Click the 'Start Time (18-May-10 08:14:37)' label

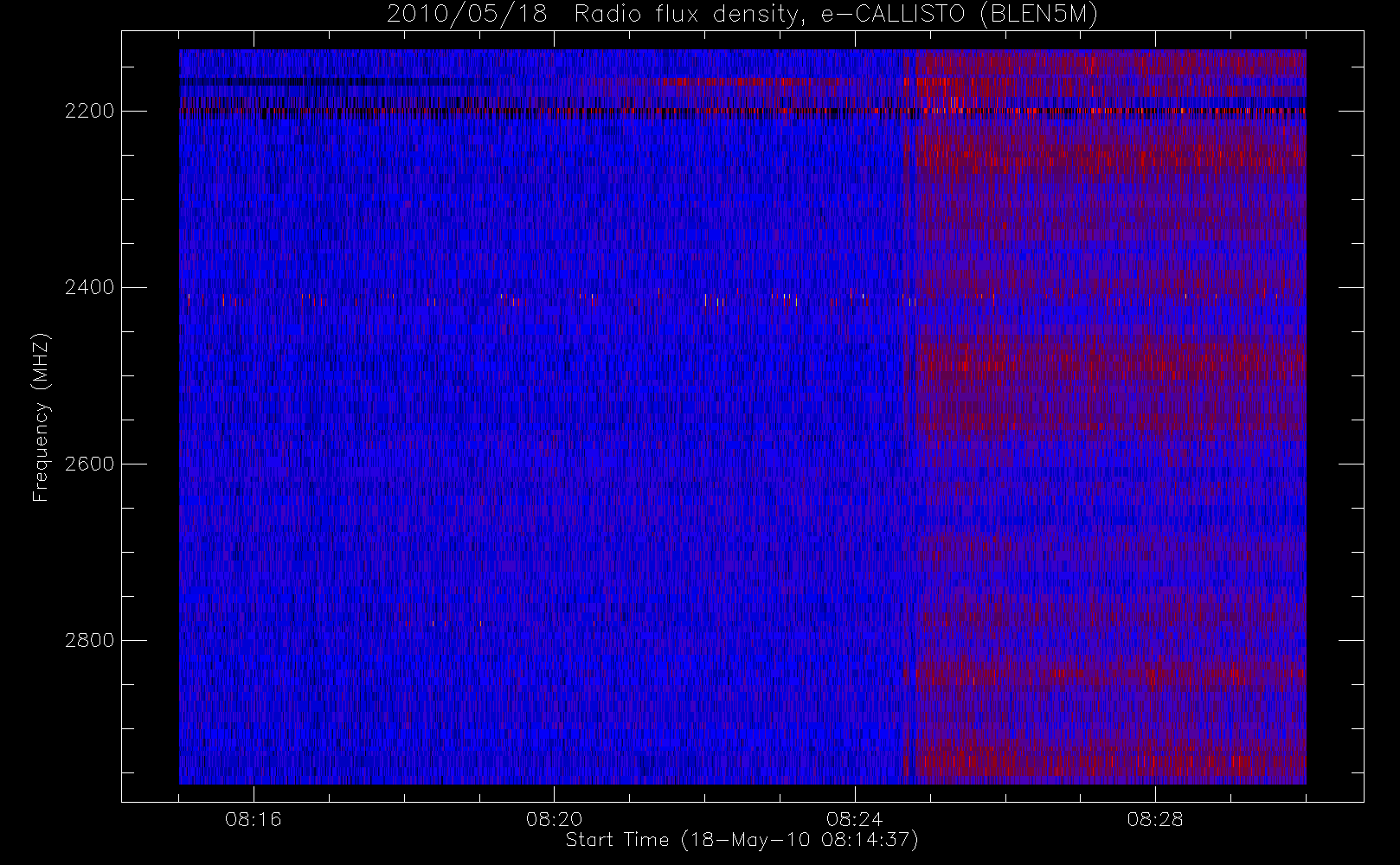[x=742, y=840]
